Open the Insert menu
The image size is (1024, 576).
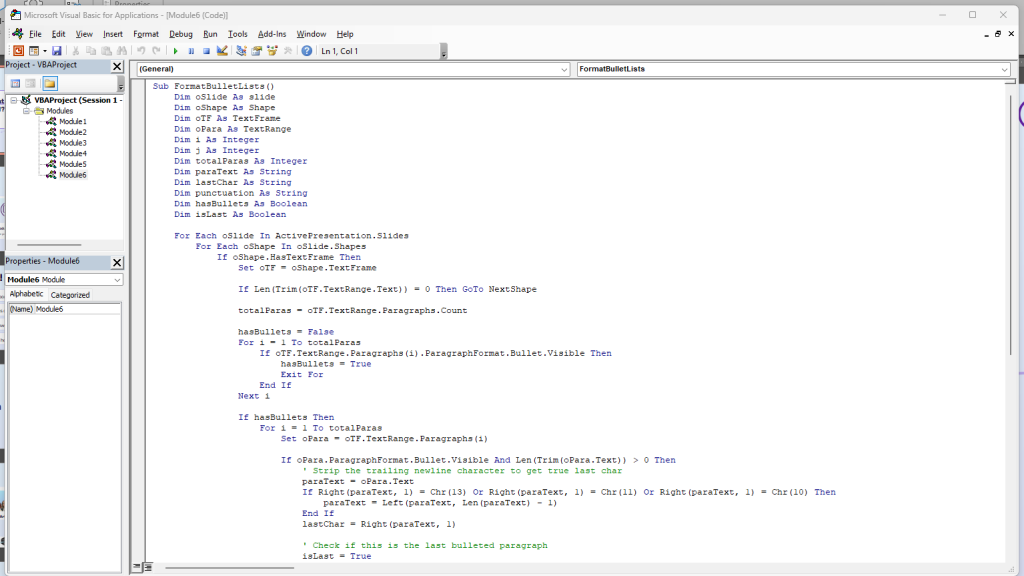[x=112, y=34]
